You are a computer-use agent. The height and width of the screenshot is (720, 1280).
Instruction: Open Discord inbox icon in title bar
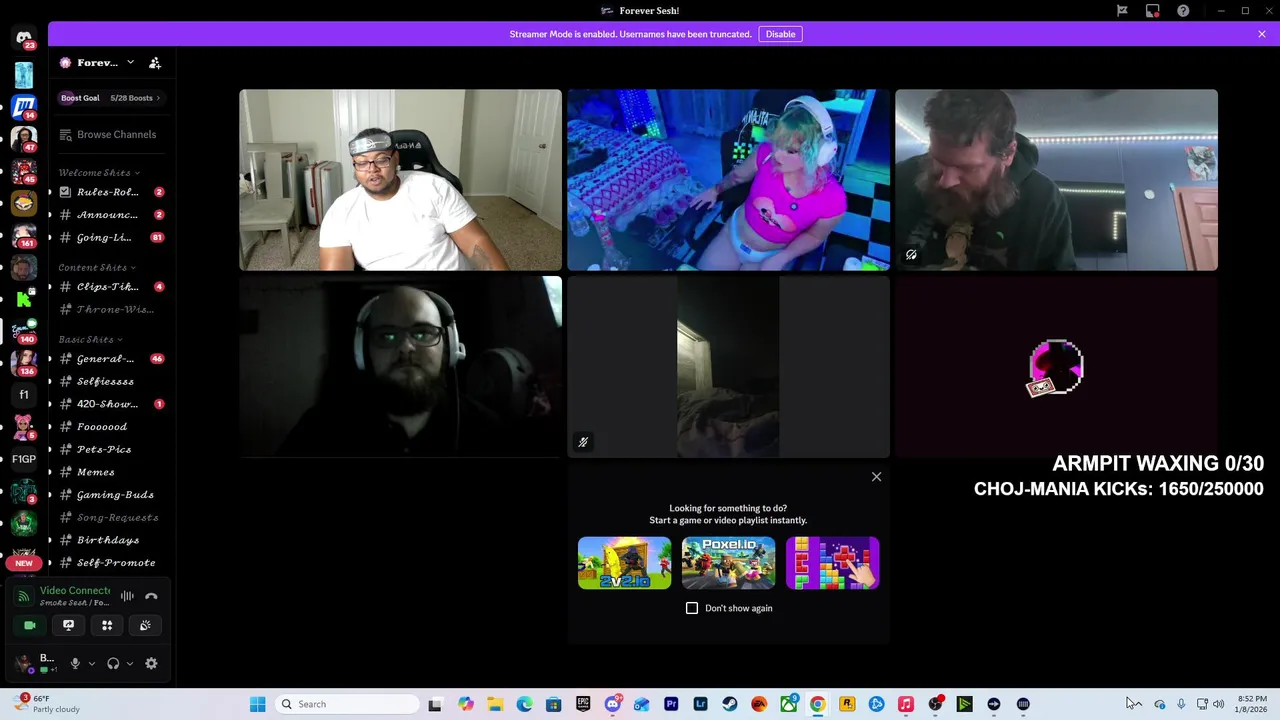click(1153, 11)
